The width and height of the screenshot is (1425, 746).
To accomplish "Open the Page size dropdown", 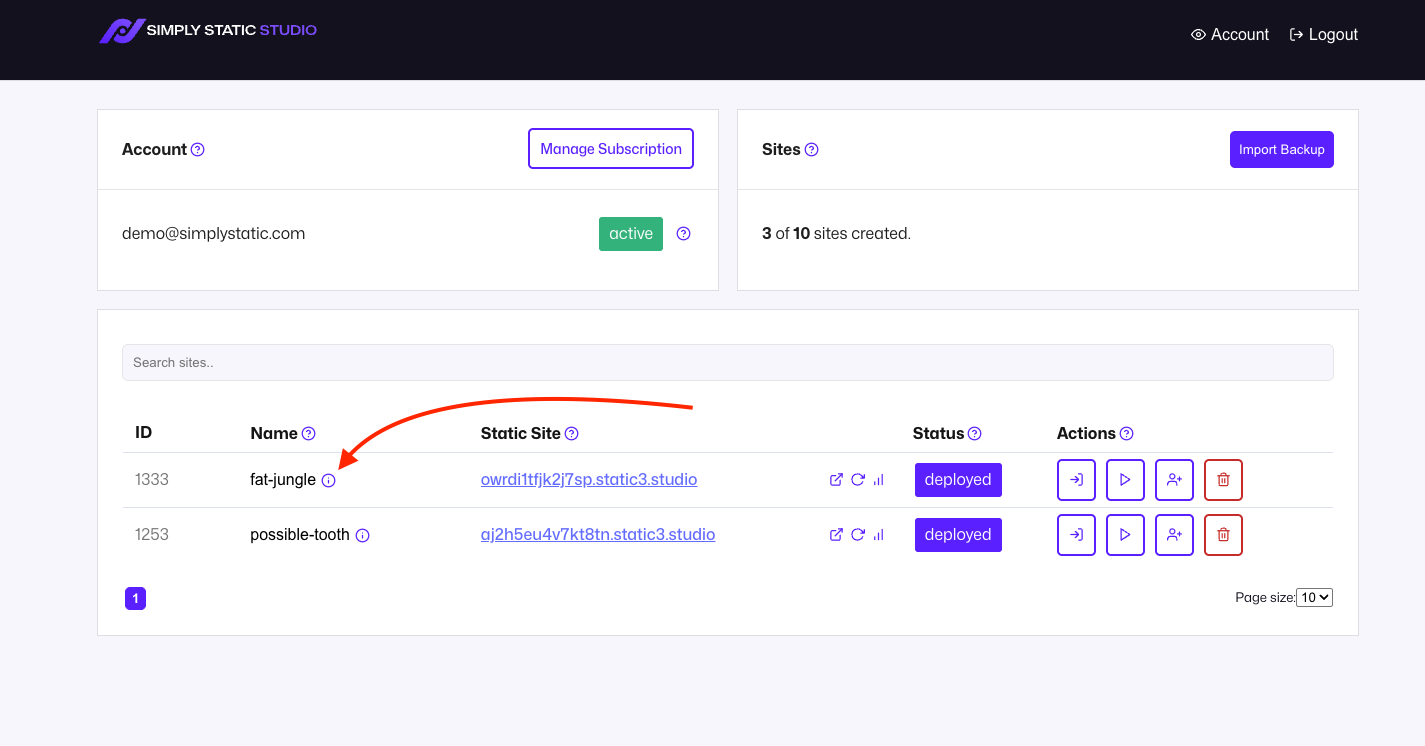I will click(x=1314, y=598).
